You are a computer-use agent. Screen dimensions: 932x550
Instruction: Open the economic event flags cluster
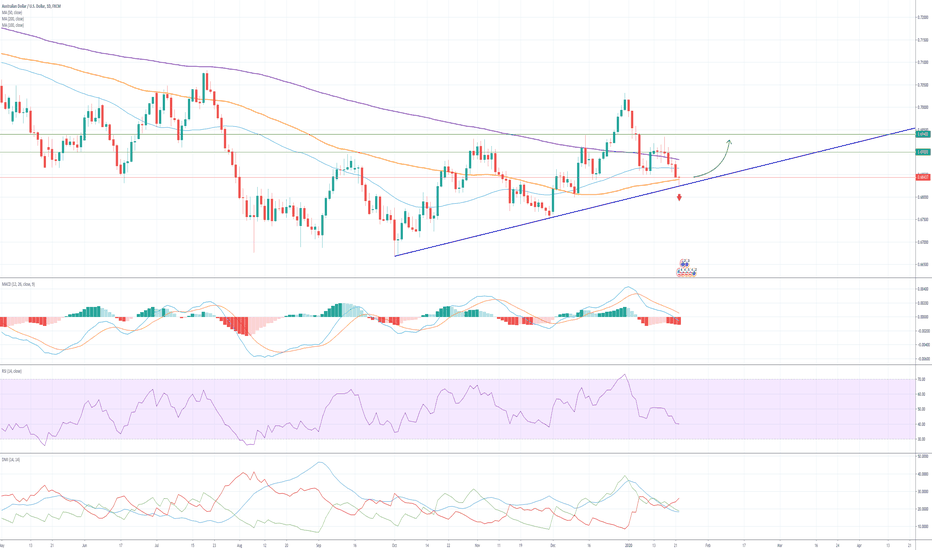(686, 268)
